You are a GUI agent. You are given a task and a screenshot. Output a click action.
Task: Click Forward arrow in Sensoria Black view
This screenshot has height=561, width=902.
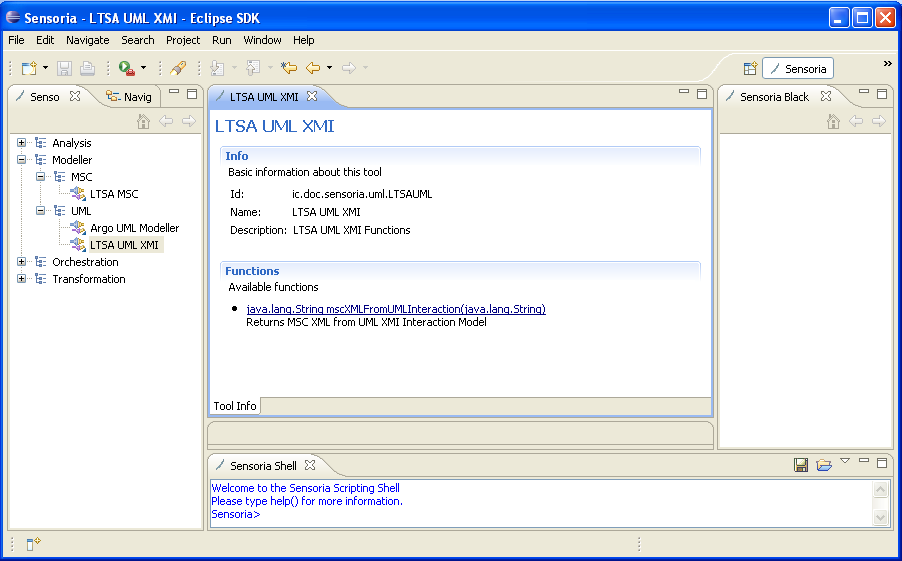click(x=878, y=121)
